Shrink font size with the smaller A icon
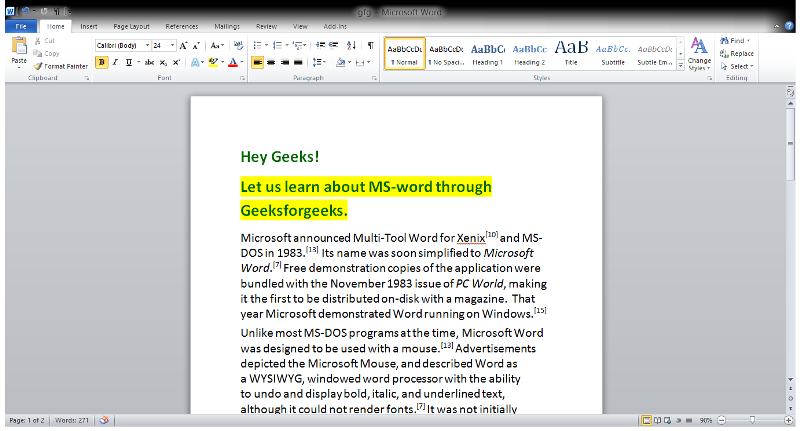 (196, 45)
